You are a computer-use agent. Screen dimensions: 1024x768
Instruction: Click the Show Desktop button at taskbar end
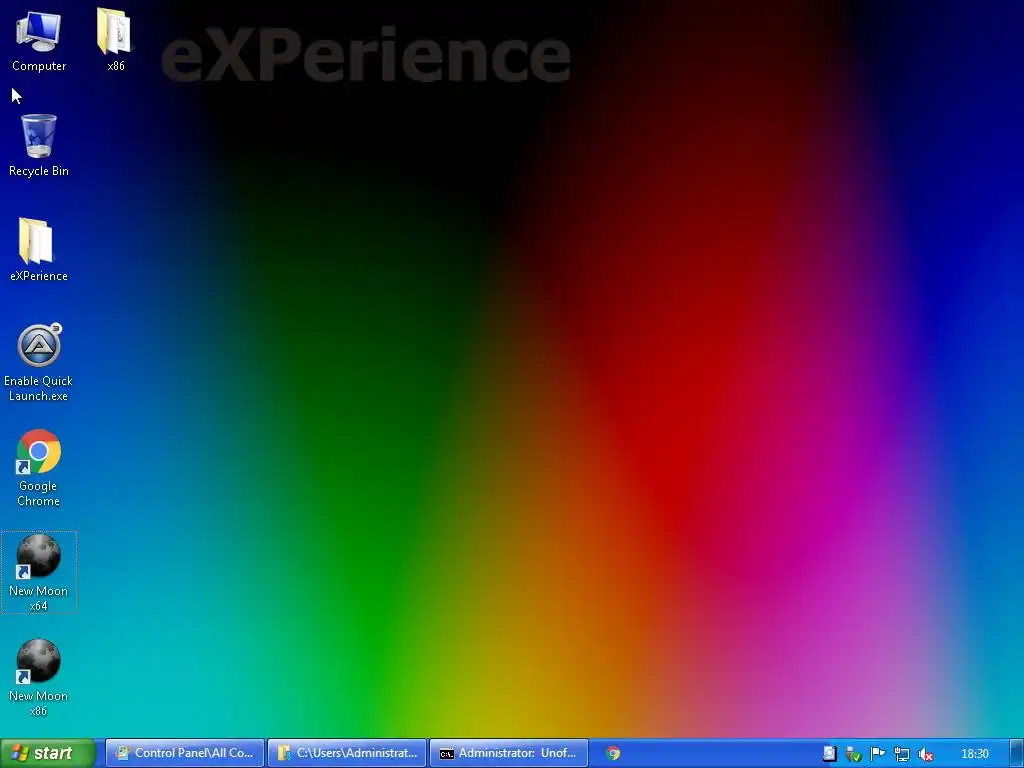(1016, 753)
